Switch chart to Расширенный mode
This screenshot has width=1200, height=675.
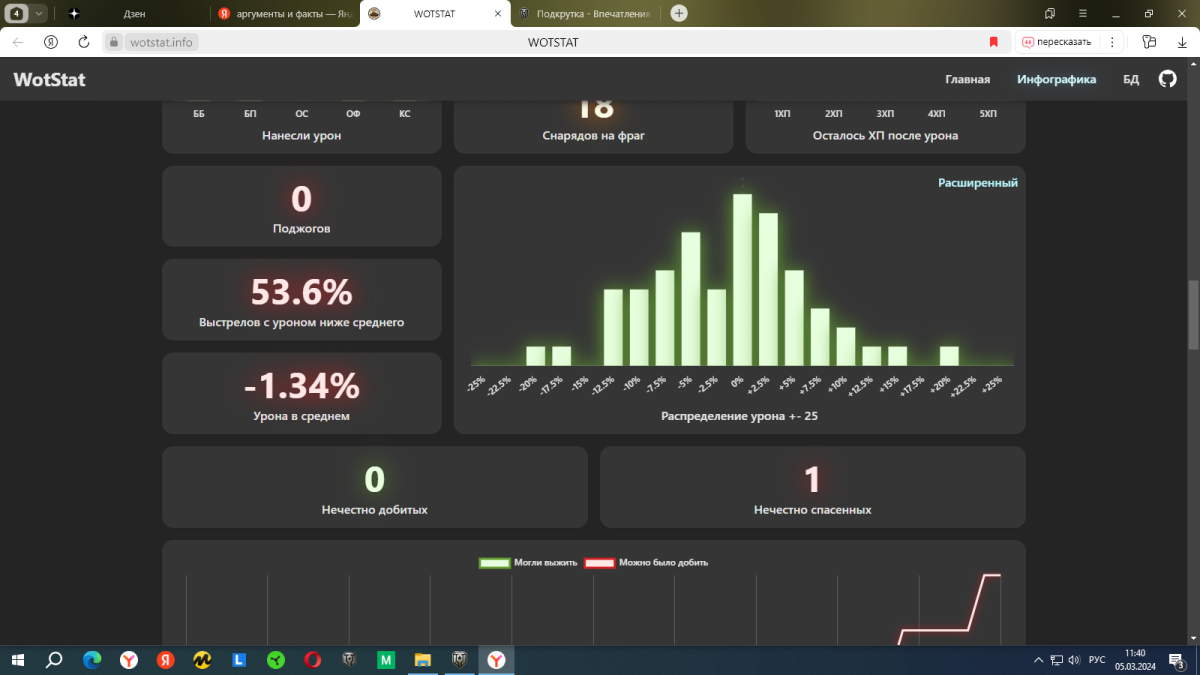[x=977, y=183]
